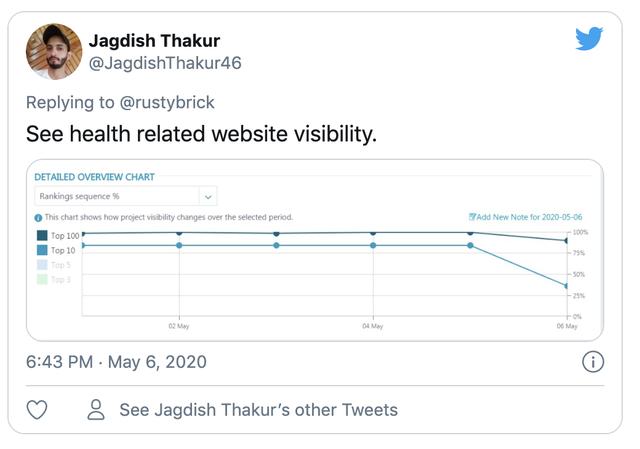Click the person silhouette icon
This screenshot has width=640, height=449.
coord(96,410)
